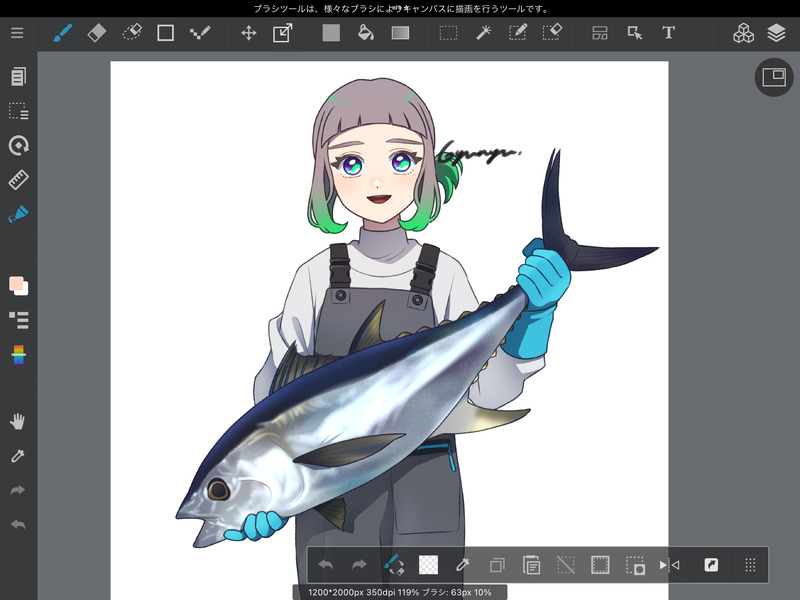Select the Gradient tool
Viewport: 800px width, 600px height.
(x=401, y=33)
